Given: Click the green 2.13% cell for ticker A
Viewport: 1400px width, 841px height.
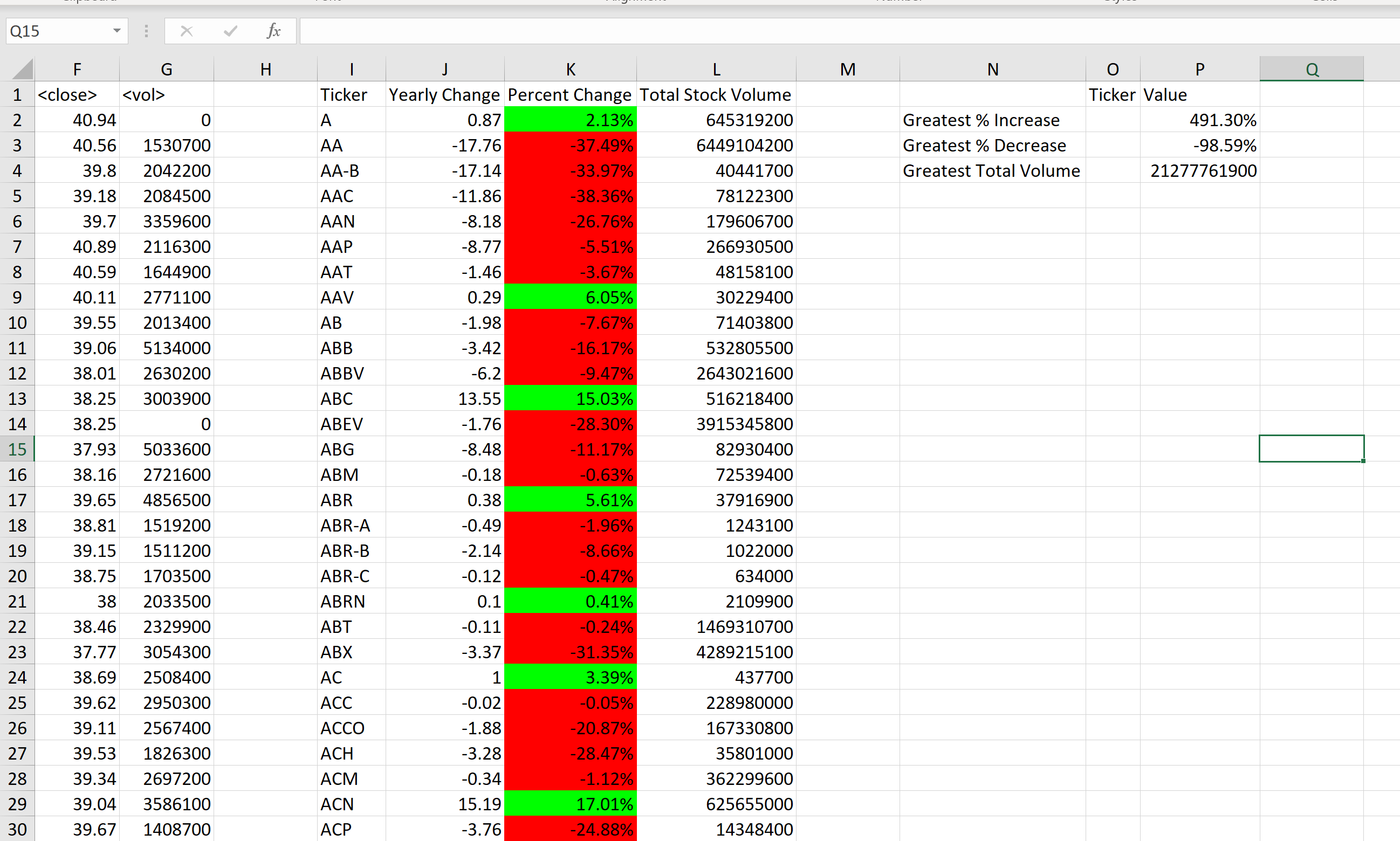Looking at the screenshot, I should tap(570, 120).
